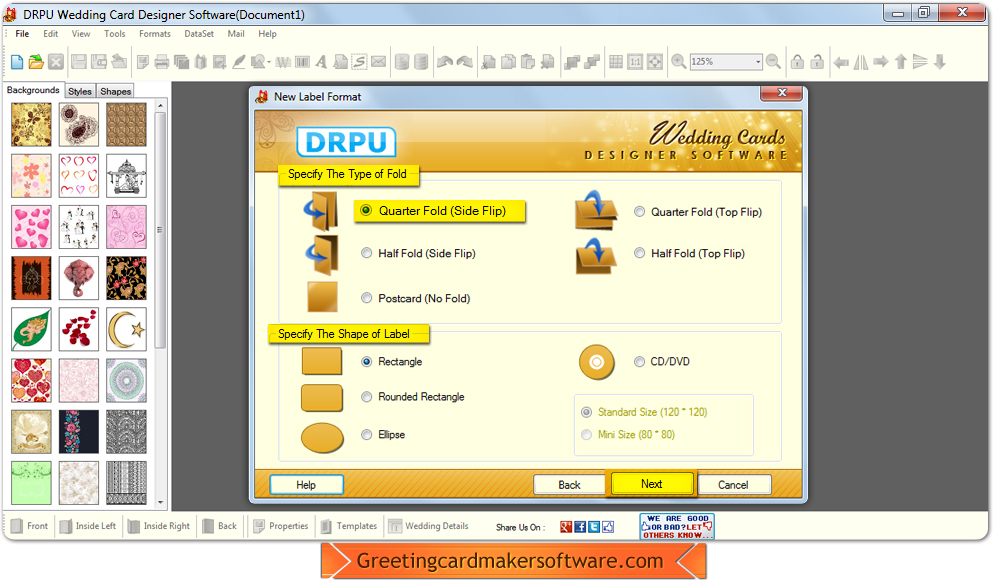Click the Paste clipboard icon

(528, 61)
